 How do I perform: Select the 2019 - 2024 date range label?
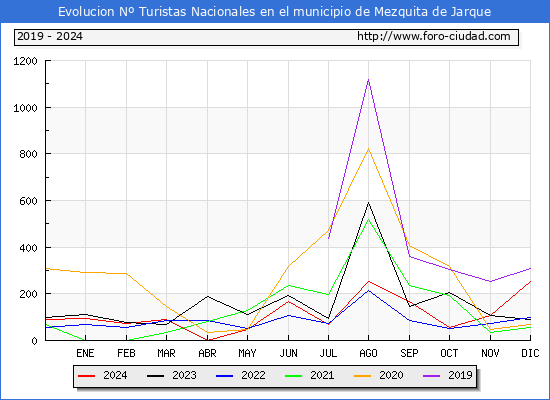point(50,36)
